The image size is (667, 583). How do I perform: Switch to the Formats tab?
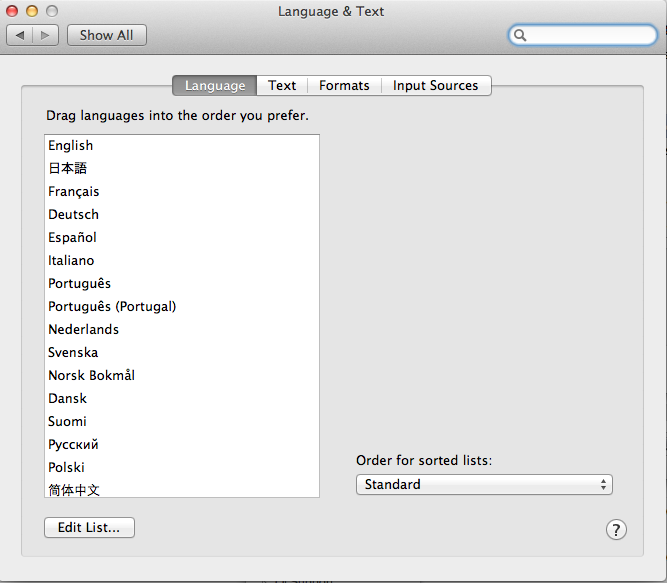click(x=344, y=86)
